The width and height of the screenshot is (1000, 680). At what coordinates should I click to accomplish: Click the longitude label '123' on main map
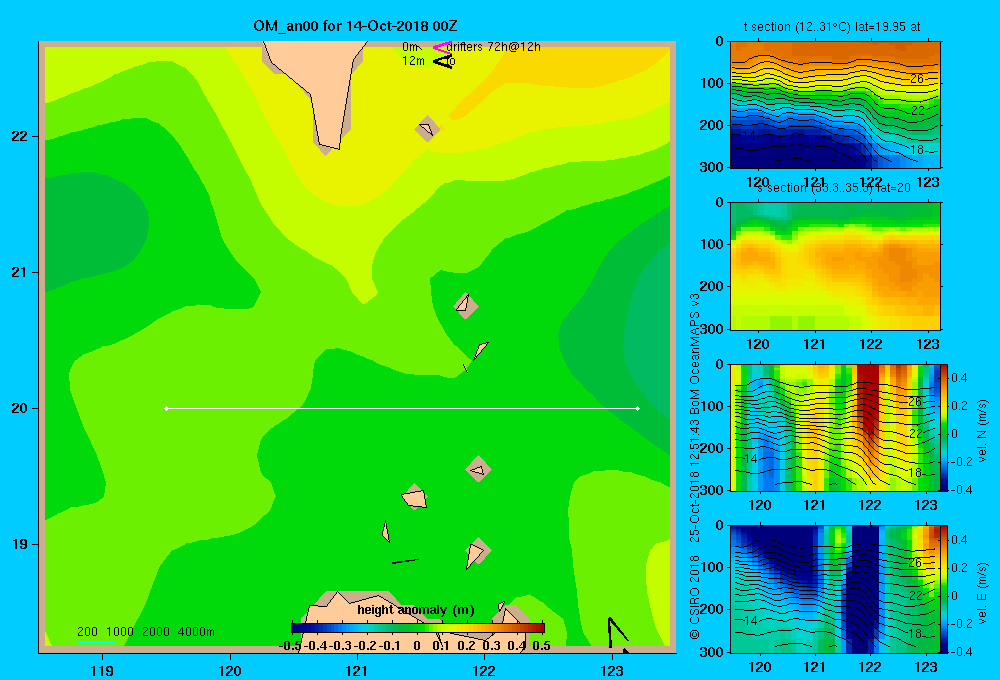click(x=612, y=670)
